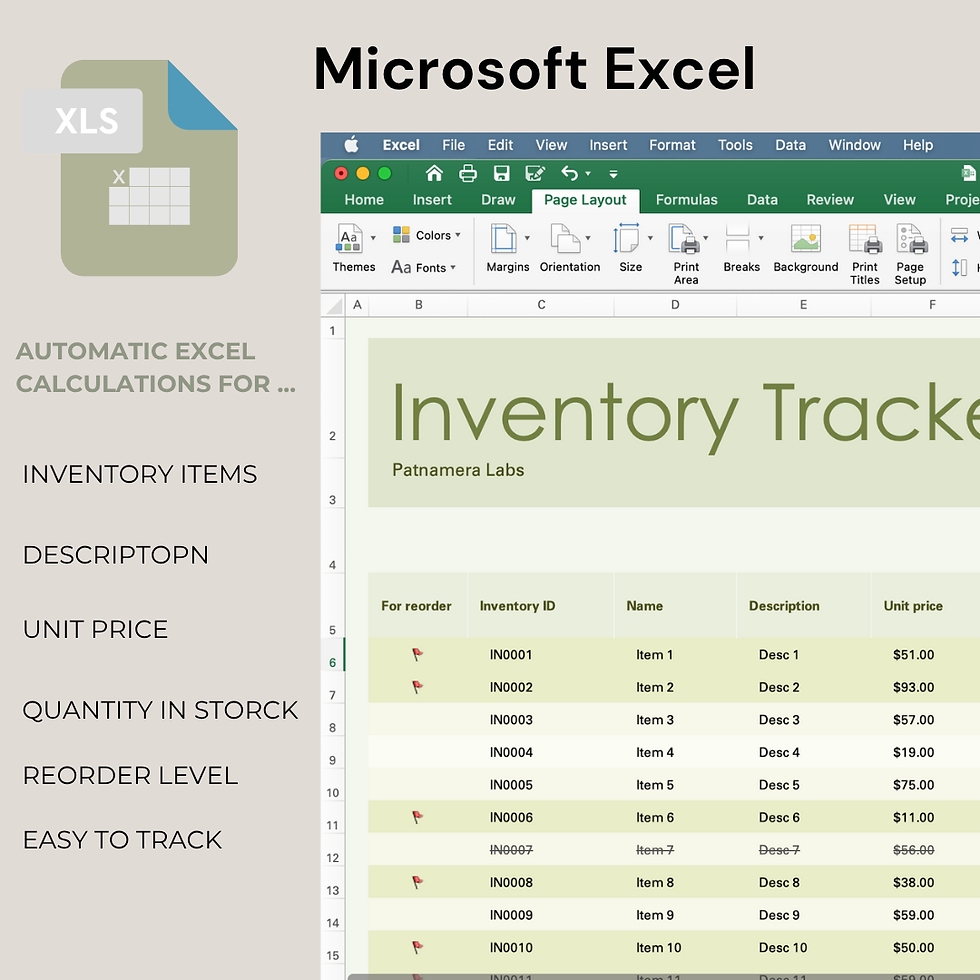Switch to the Formulas ribbon tab

[686, 199]
